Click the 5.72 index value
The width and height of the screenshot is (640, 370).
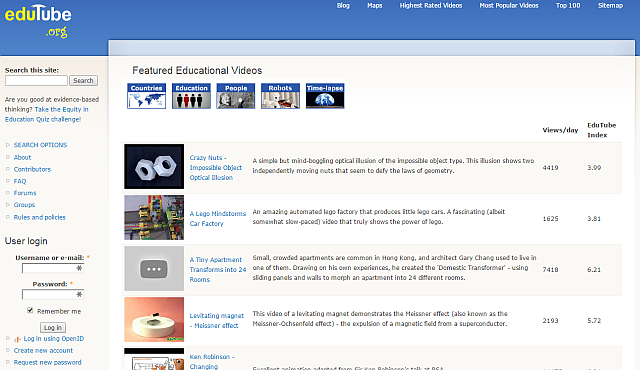(x=594, y=321)
